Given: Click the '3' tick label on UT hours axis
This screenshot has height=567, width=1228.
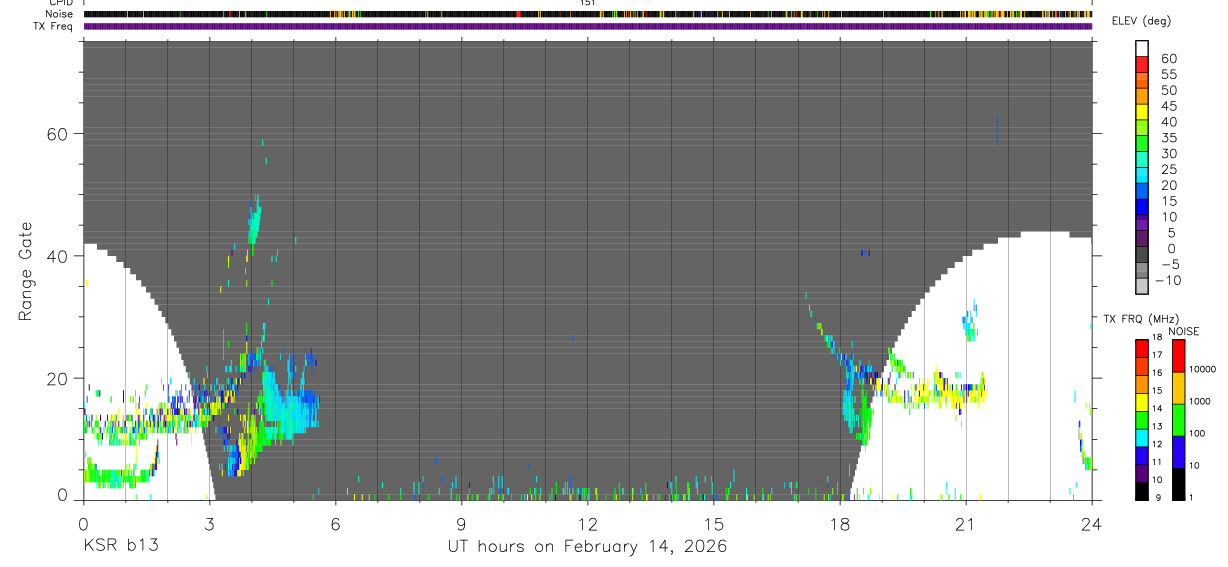Looking at the screenshot, I should [210, 523].
